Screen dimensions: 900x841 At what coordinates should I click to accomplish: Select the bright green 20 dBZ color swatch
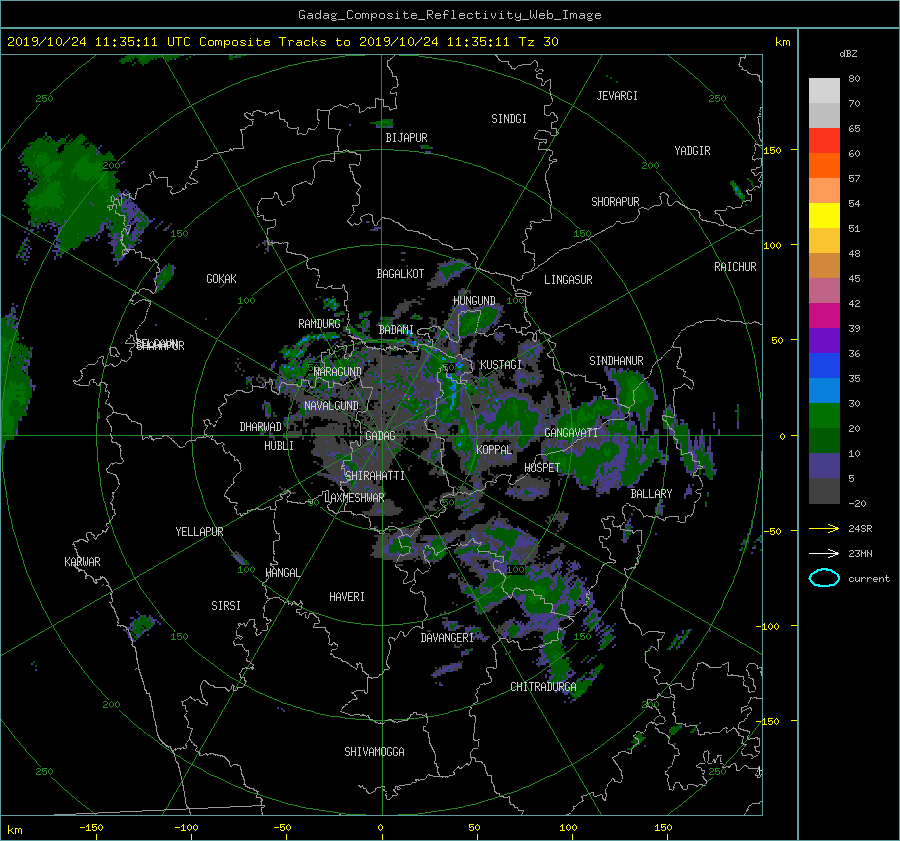pos(824,416)
